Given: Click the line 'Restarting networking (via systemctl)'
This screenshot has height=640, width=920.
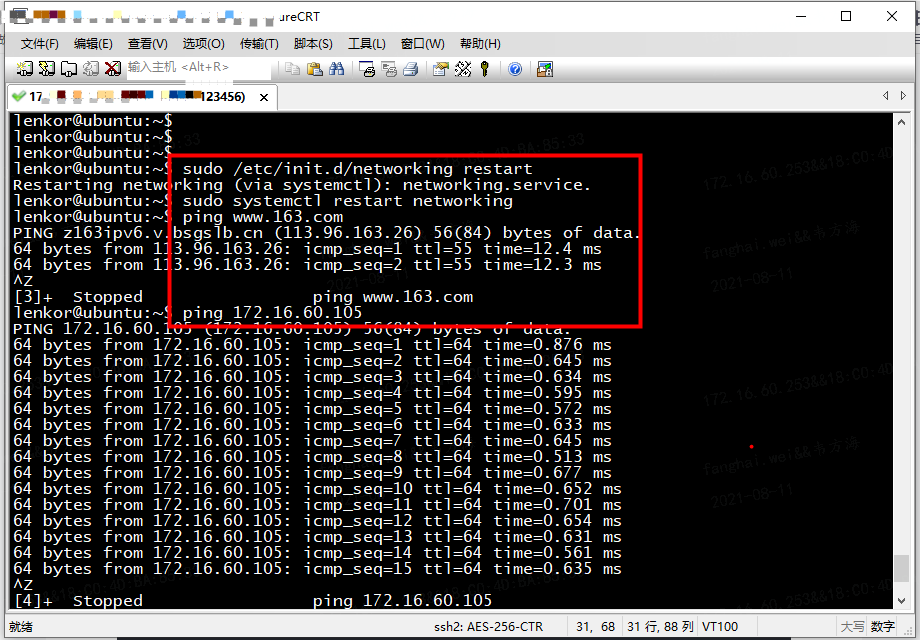Looking at the screenshot, I should click(302, 185).
